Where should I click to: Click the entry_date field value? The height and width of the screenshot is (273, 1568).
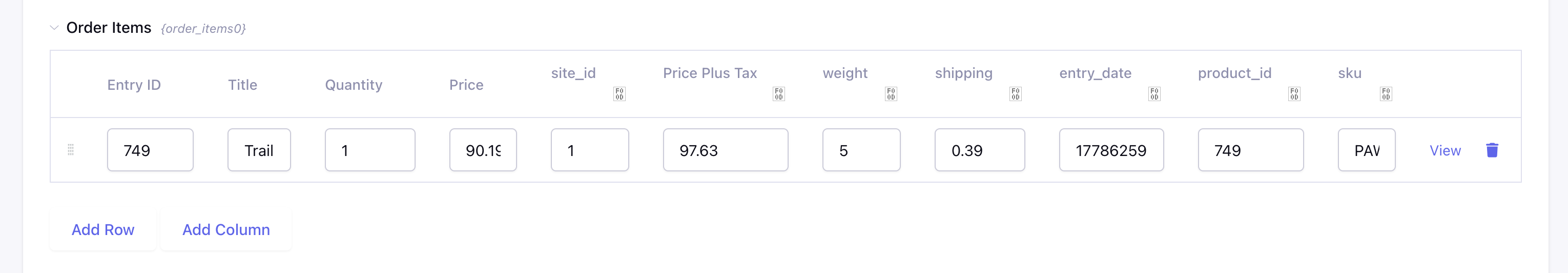coord(1111,150)
